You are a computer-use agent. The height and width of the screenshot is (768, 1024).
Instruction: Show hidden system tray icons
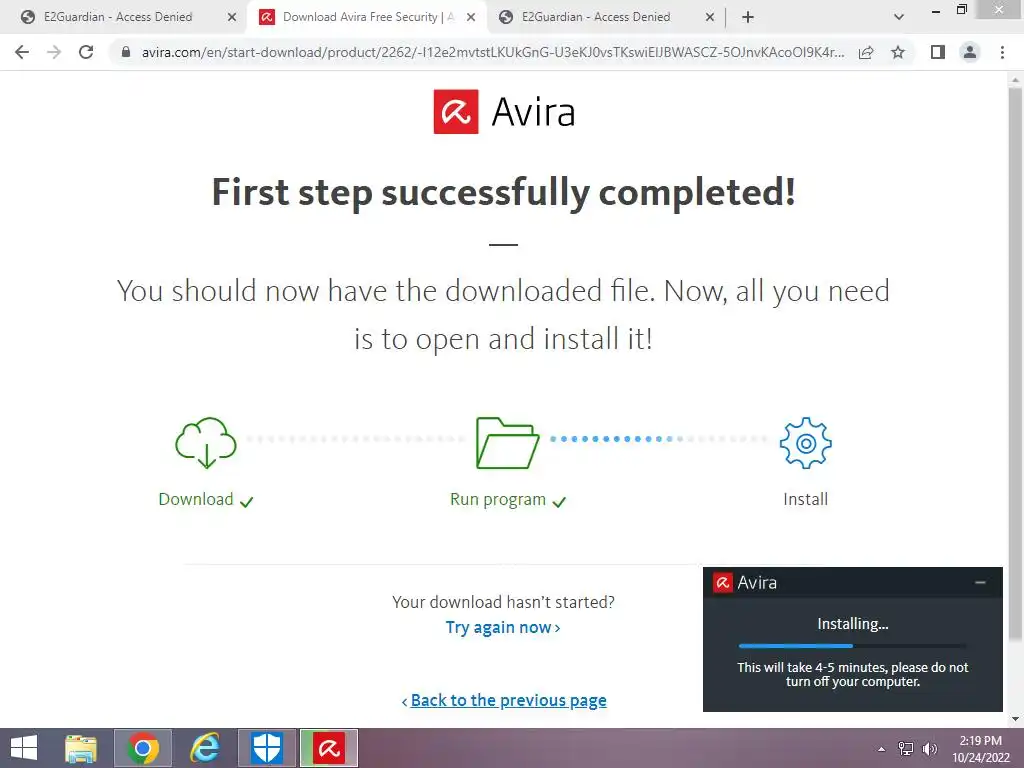pos(882,749)
